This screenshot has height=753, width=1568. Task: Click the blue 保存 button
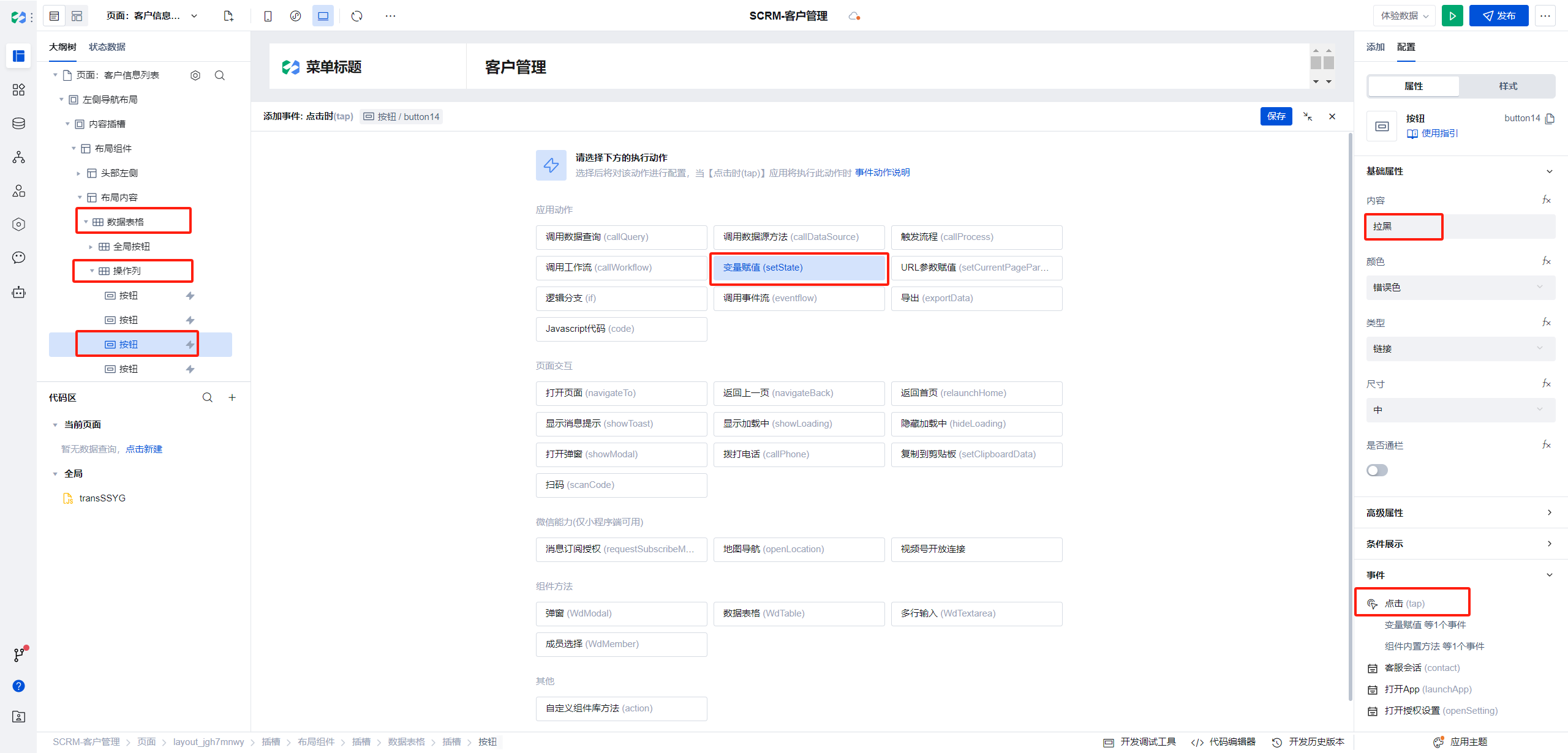(x=1276, y=116)
